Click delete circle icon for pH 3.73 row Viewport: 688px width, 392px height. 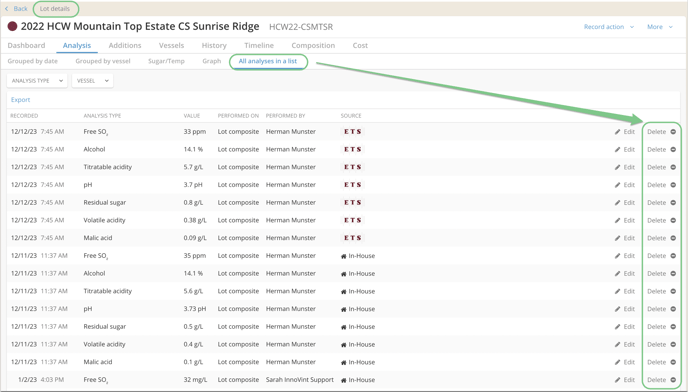click(673, 309)
